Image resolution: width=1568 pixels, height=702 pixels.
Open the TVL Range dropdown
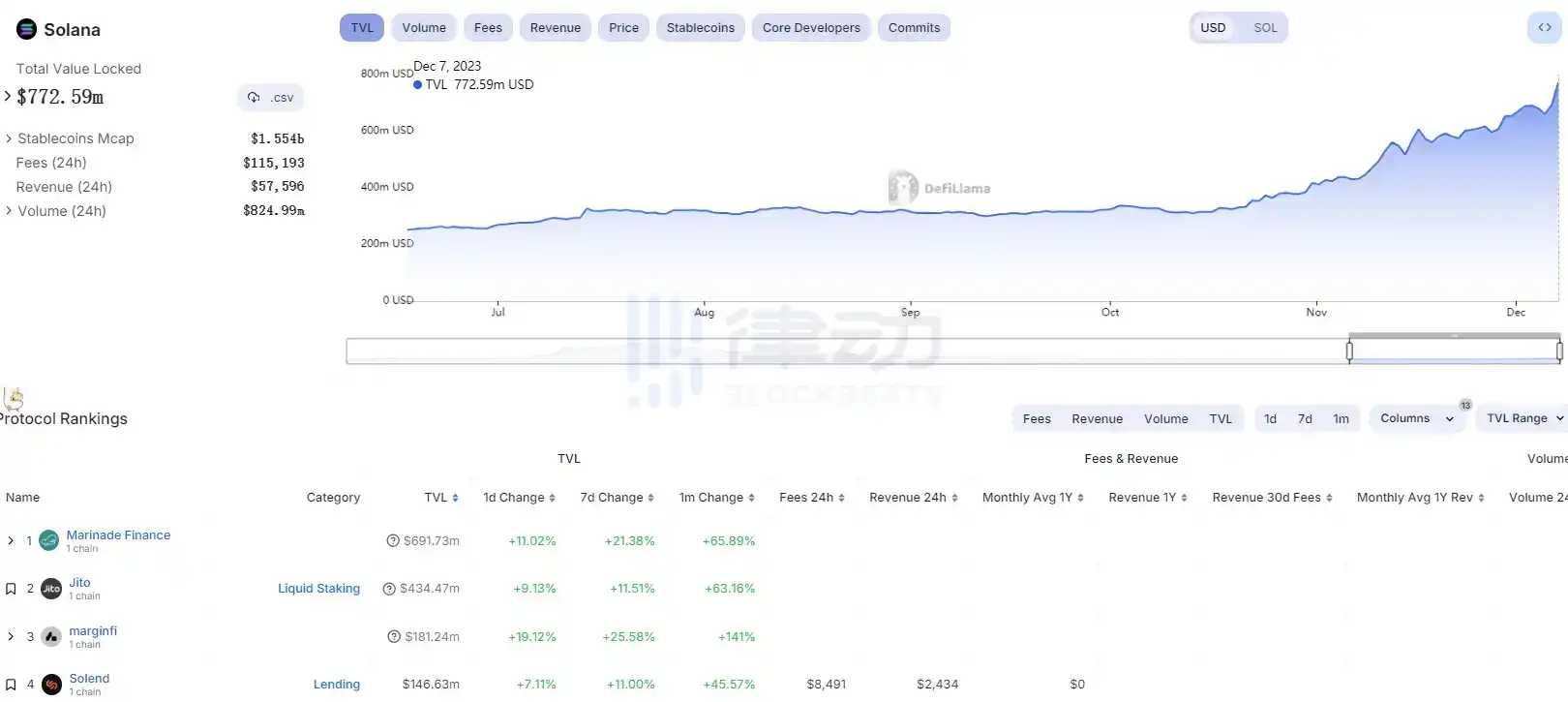click(1524, 418)
